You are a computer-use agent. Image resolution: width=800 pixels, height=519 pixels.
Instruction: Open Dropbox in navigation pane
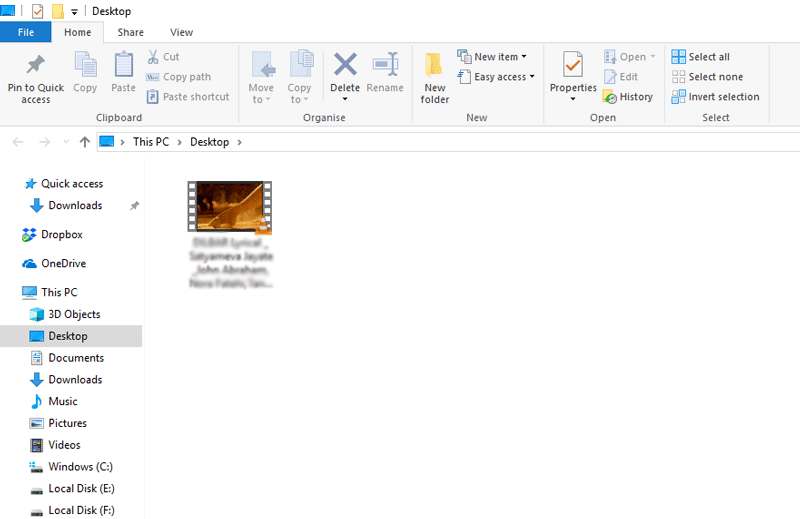point(52,235)
